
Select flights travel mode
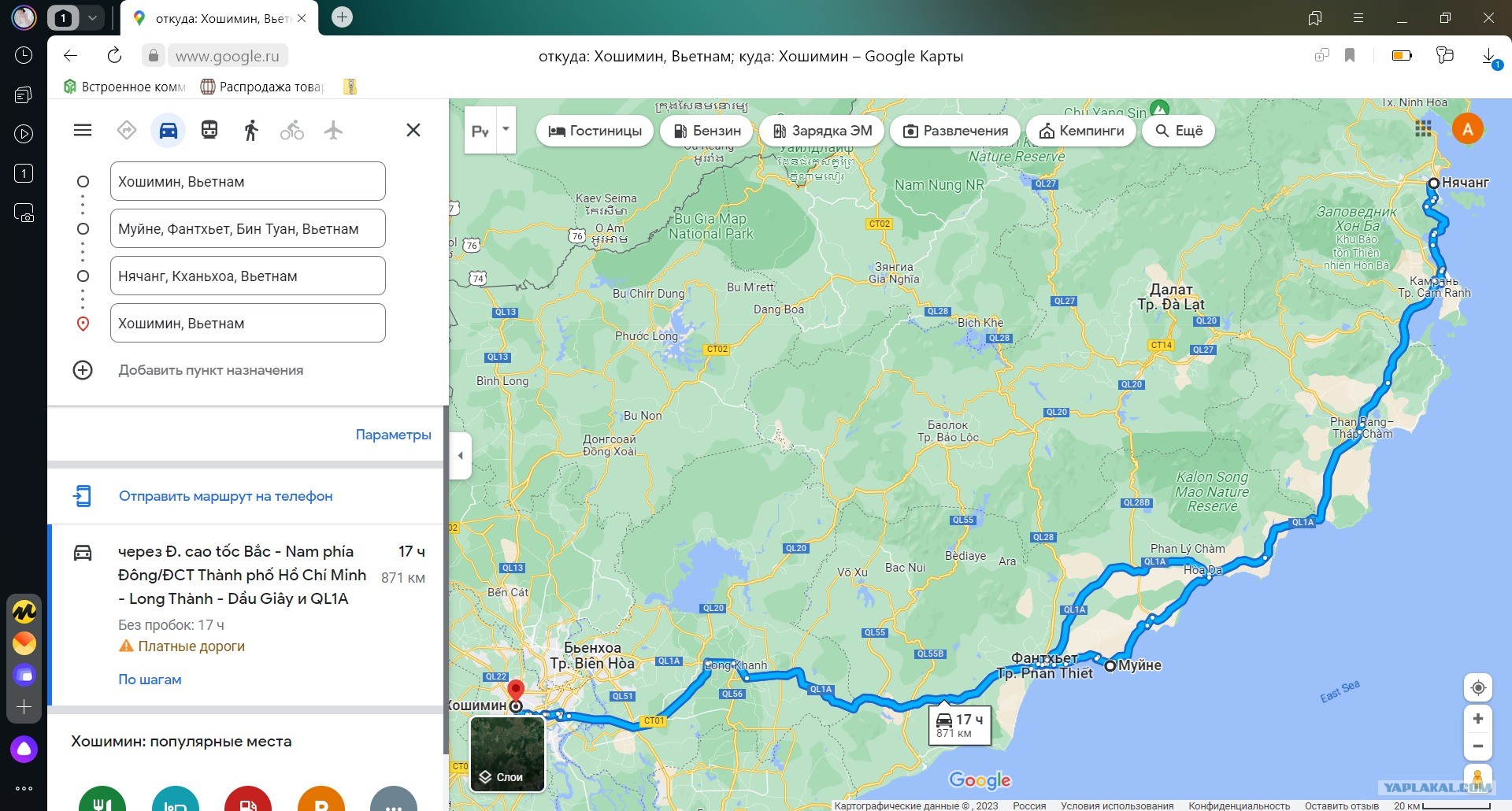coord(334,130)
